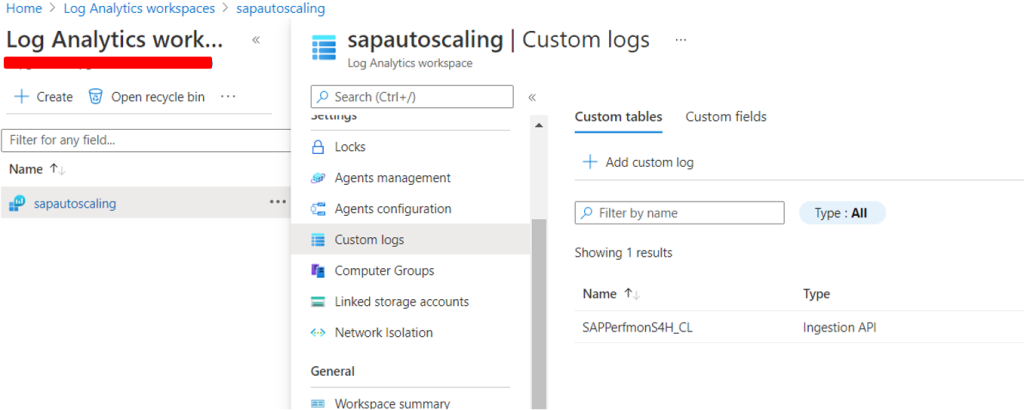Open the sapautoscaling workspace link
Image resolution: width=1024 pixels, height=410 pixels.
[x=75, y=204]
